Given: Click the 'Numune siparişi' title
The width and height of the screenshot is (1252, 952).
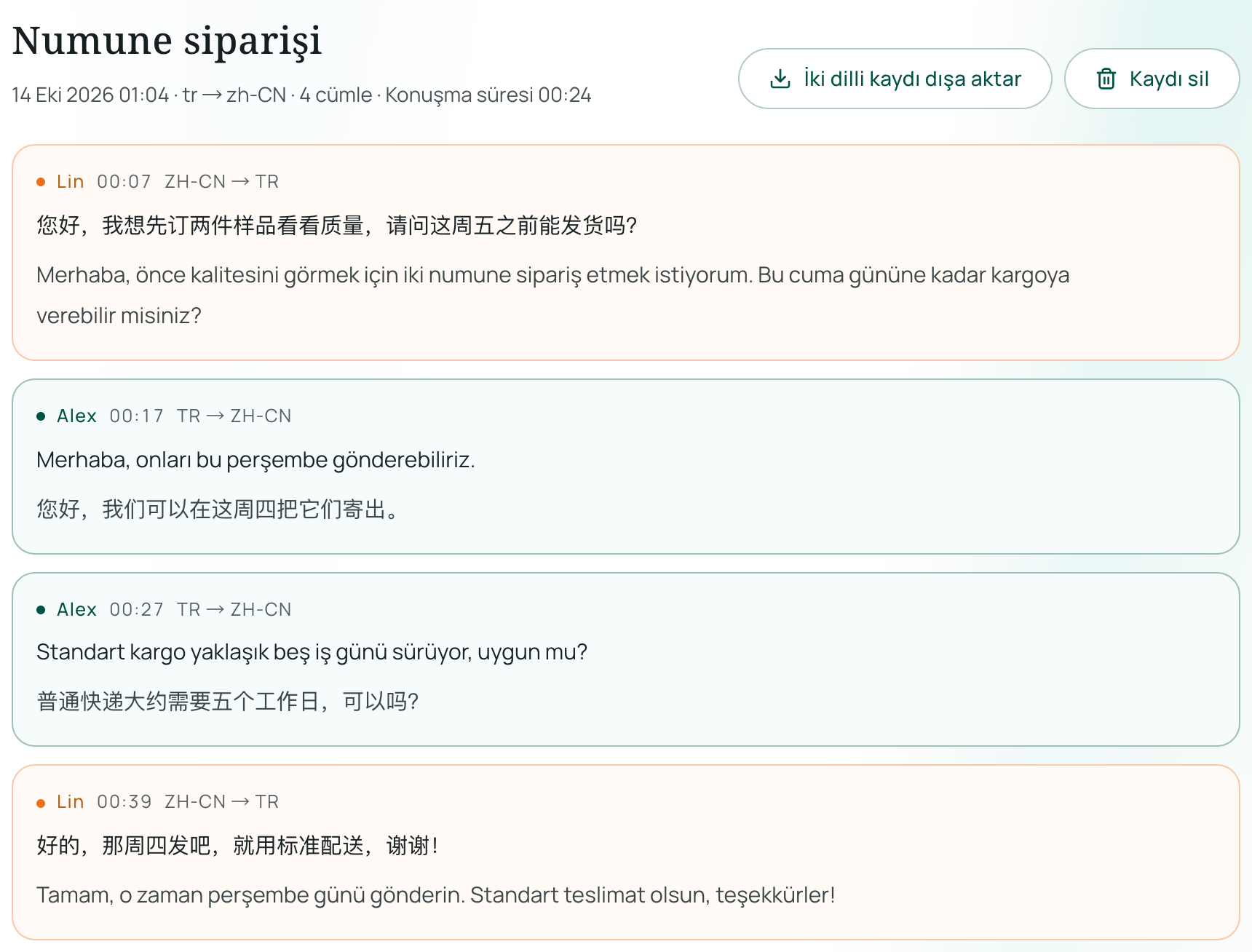Looking at the screenshot, I should pos(167,41).
